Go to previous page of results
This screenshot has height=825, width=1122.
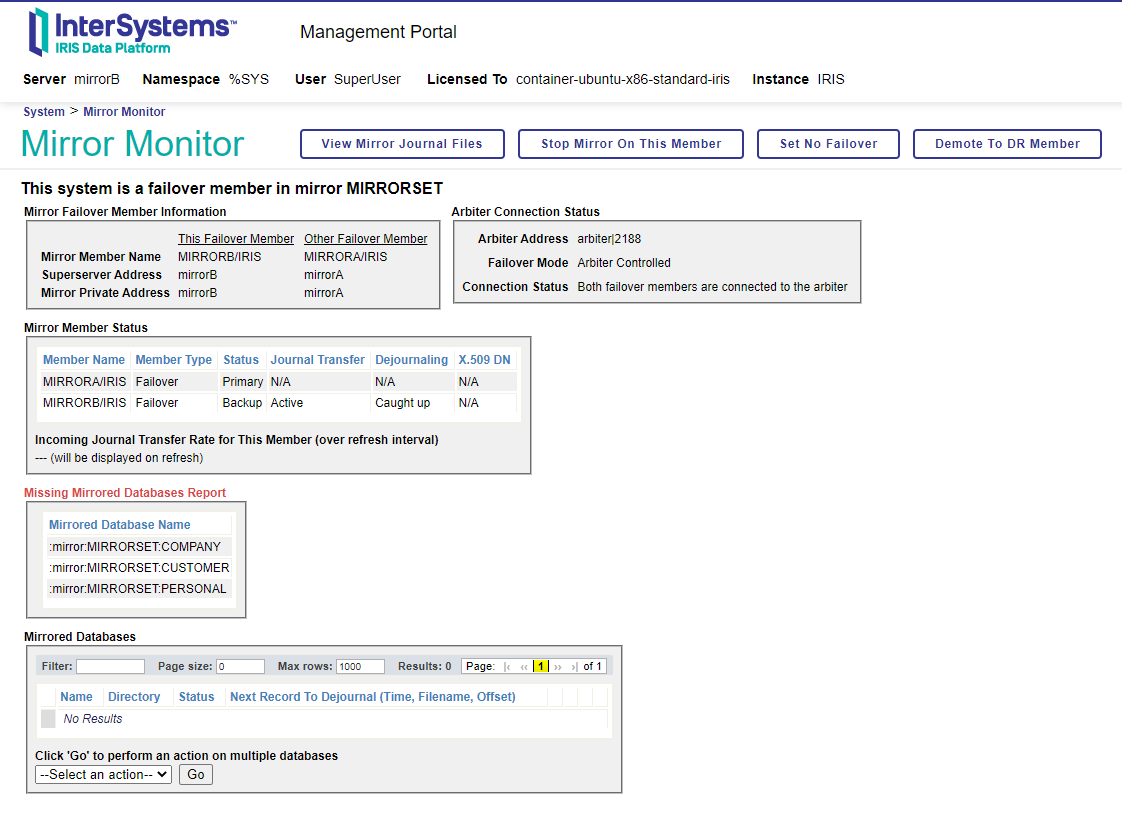[x=523, y=666]
